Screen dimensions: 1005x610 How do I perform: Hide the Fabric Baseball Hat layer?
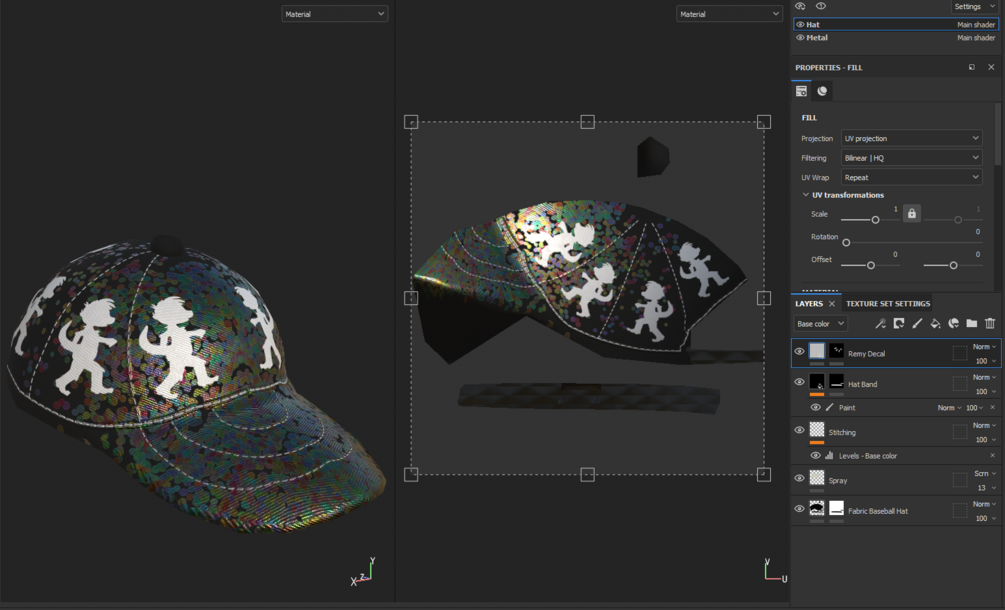coord(799,509)
